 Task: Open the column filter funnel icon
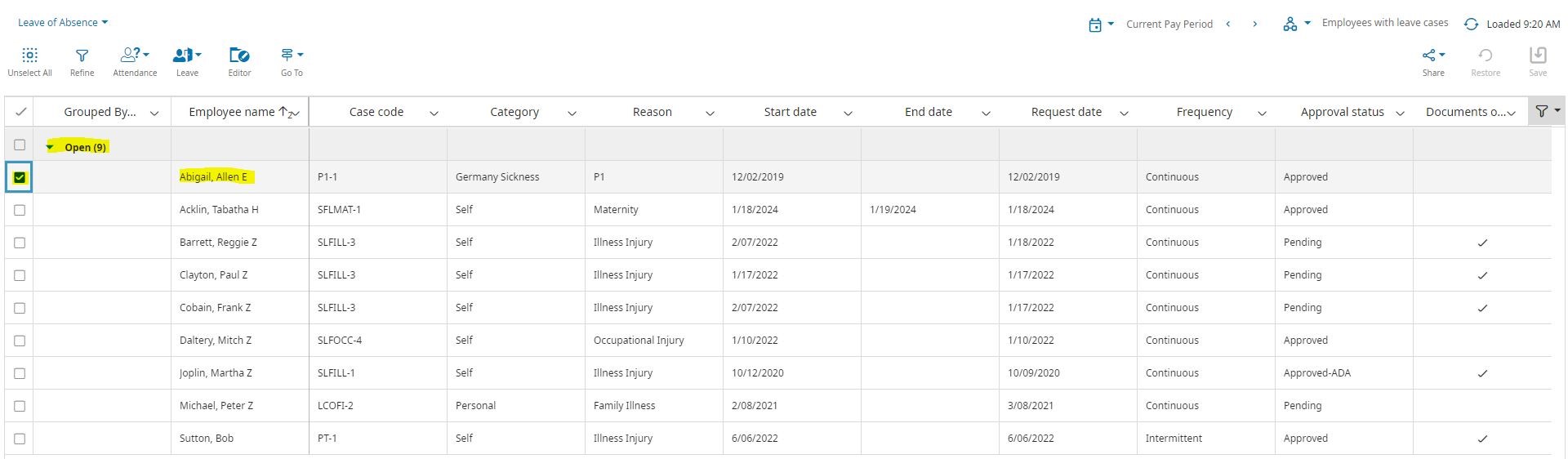pos(1542,111)
